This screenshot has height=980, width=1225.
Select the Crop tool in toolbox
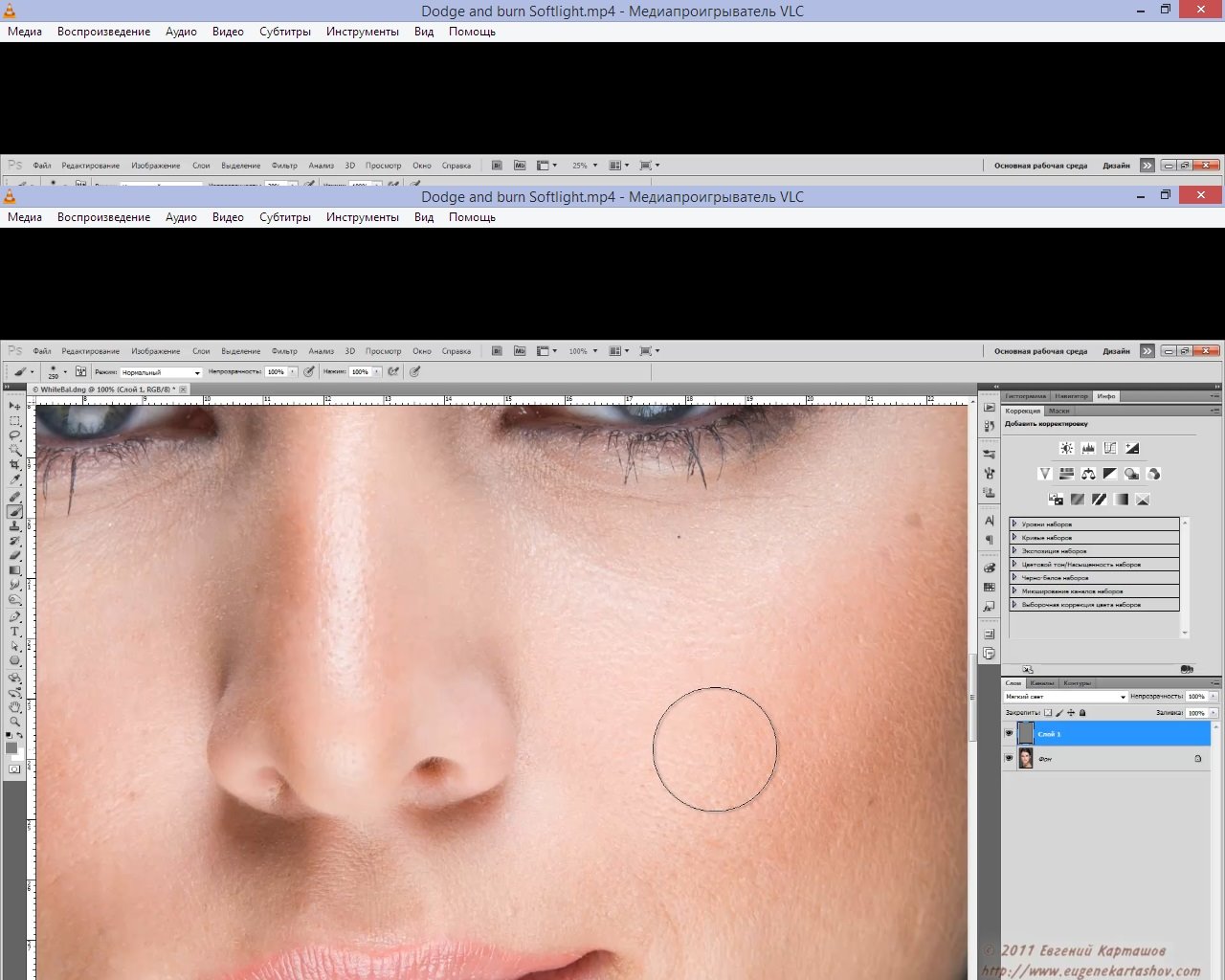point(14,464)
